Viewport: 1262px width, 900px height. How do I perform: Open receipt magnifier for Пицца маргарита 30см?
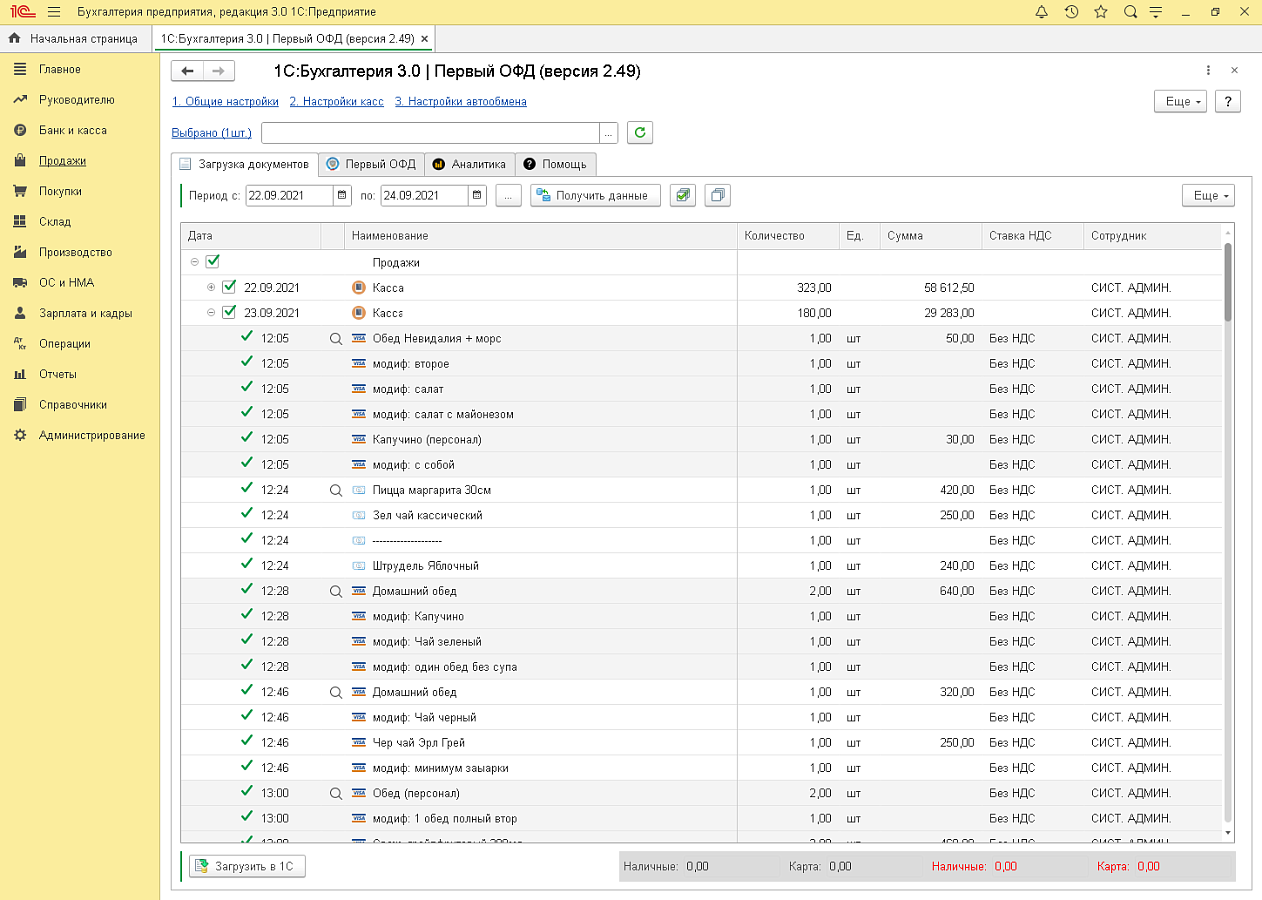336,490
